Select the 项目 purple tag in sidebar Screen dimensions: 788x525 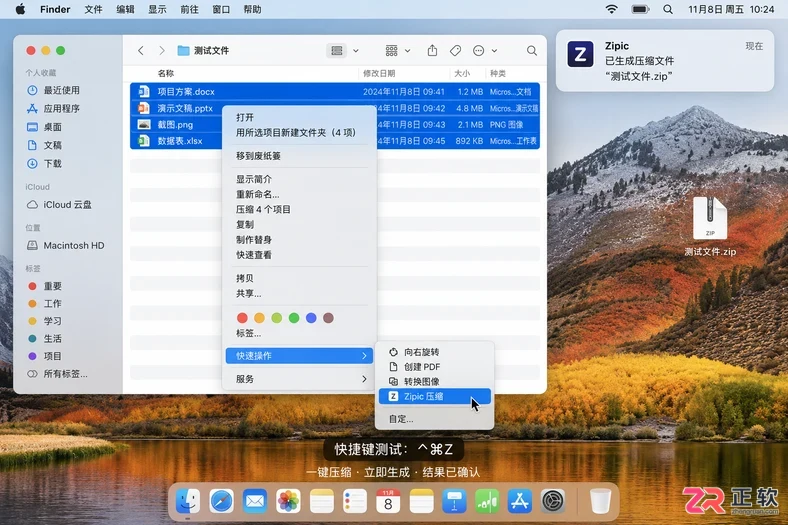45,356
